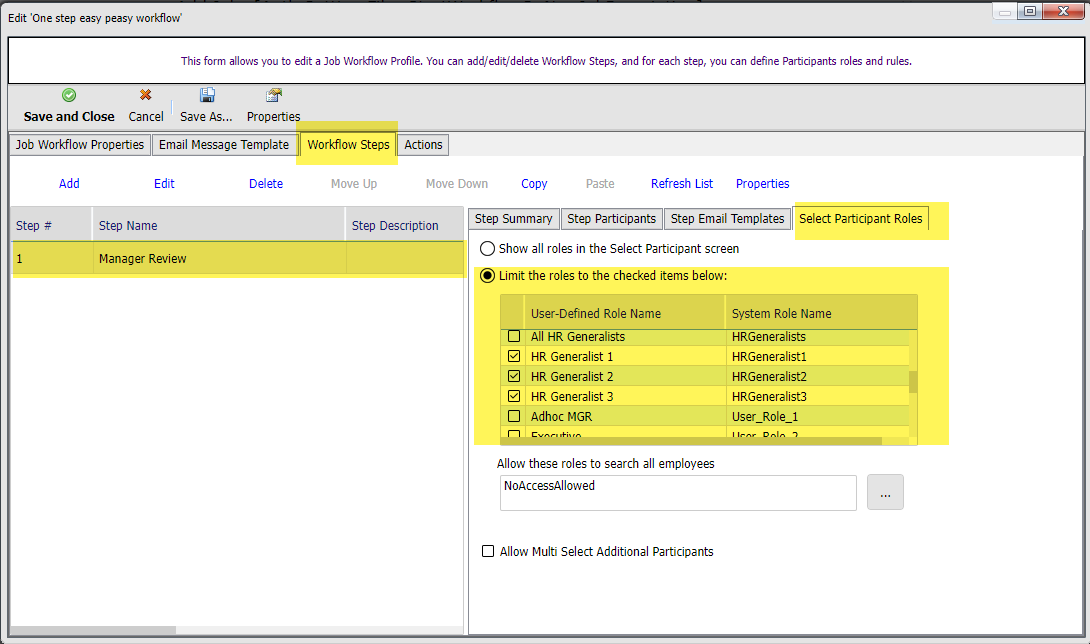Enable Allow Multi Select Additional Participants
Image resolution: width=1090 pixels, height=644 pixels.
tap(488, 551)
